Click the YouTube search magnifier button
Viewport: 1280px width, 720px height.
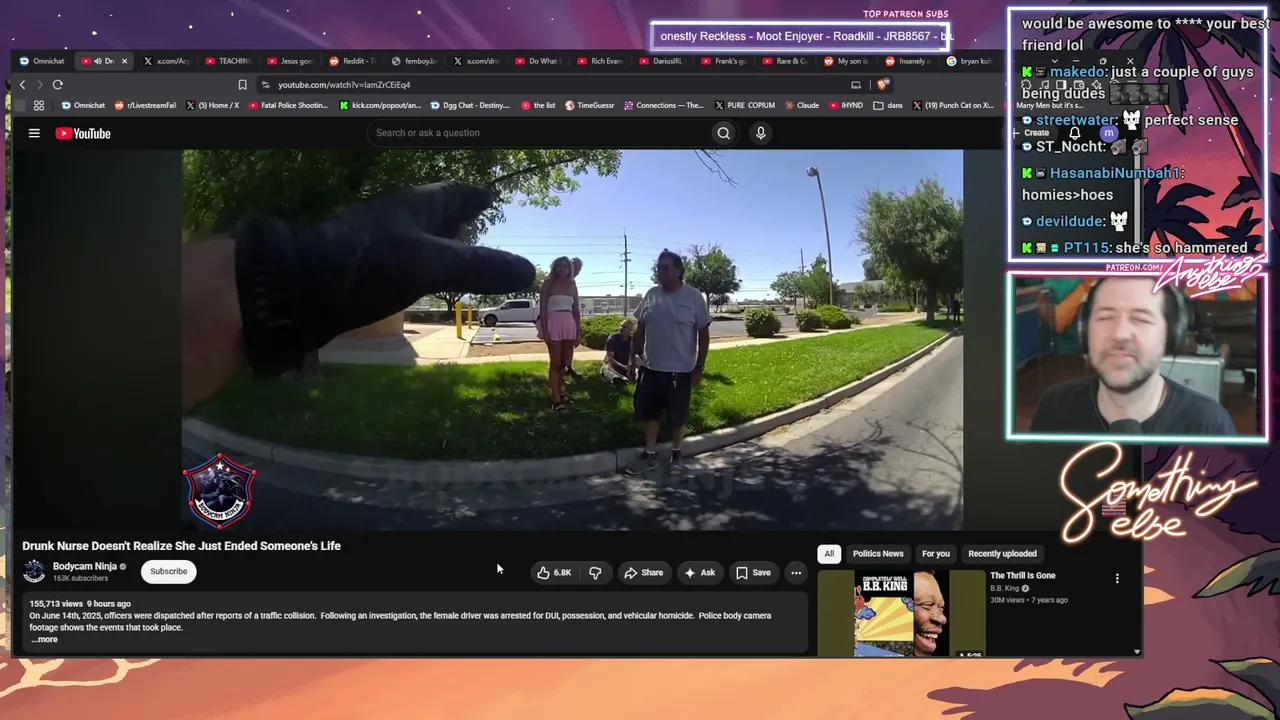tap(724, 133)
